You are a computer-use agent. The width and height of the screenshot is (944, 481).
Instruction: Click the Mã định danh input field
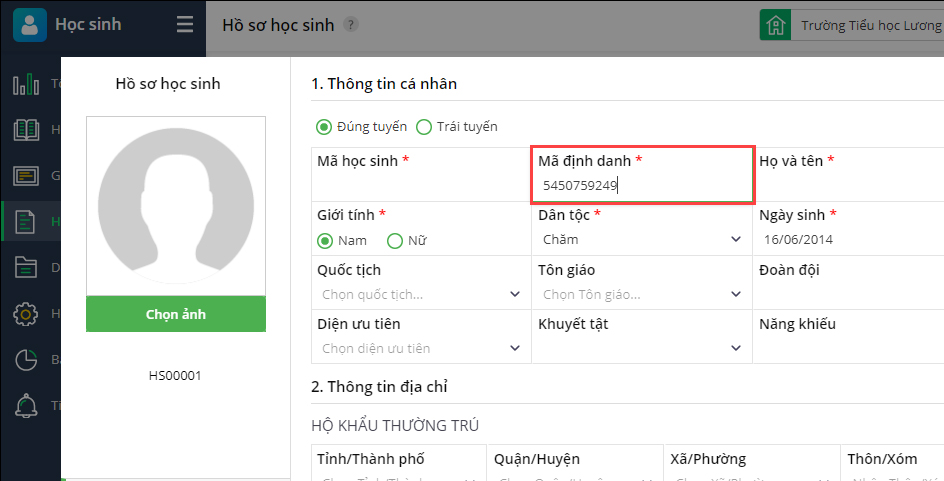pyautogui.click(x=642, y=185)
